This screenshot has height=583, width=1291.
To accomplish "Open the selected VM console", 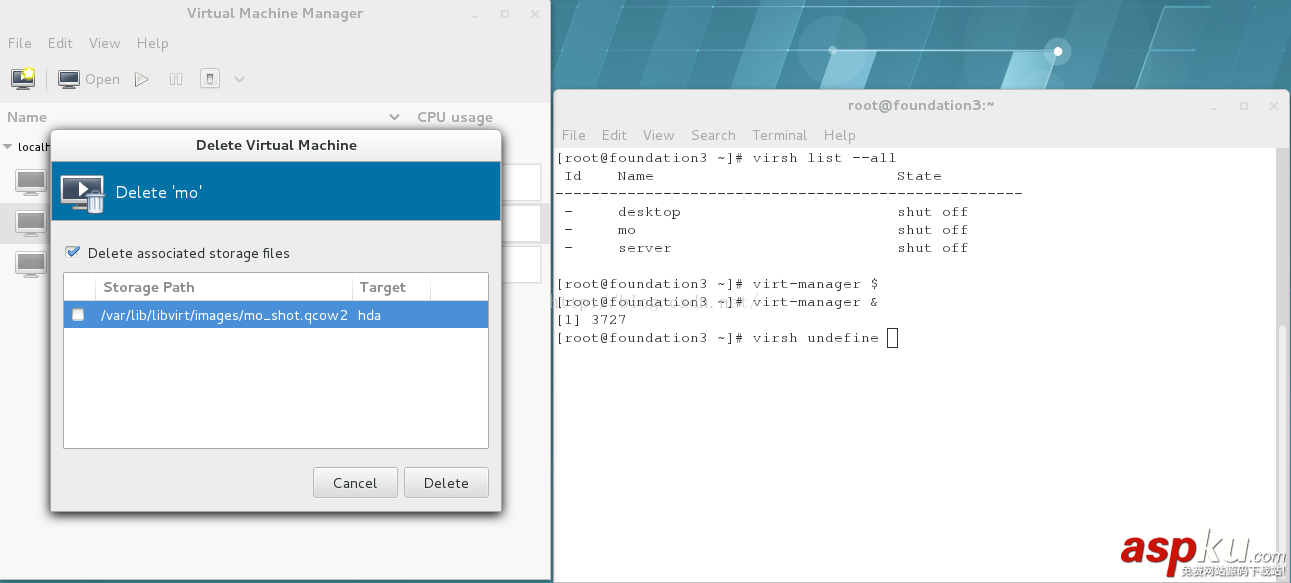I will (89, 79).
